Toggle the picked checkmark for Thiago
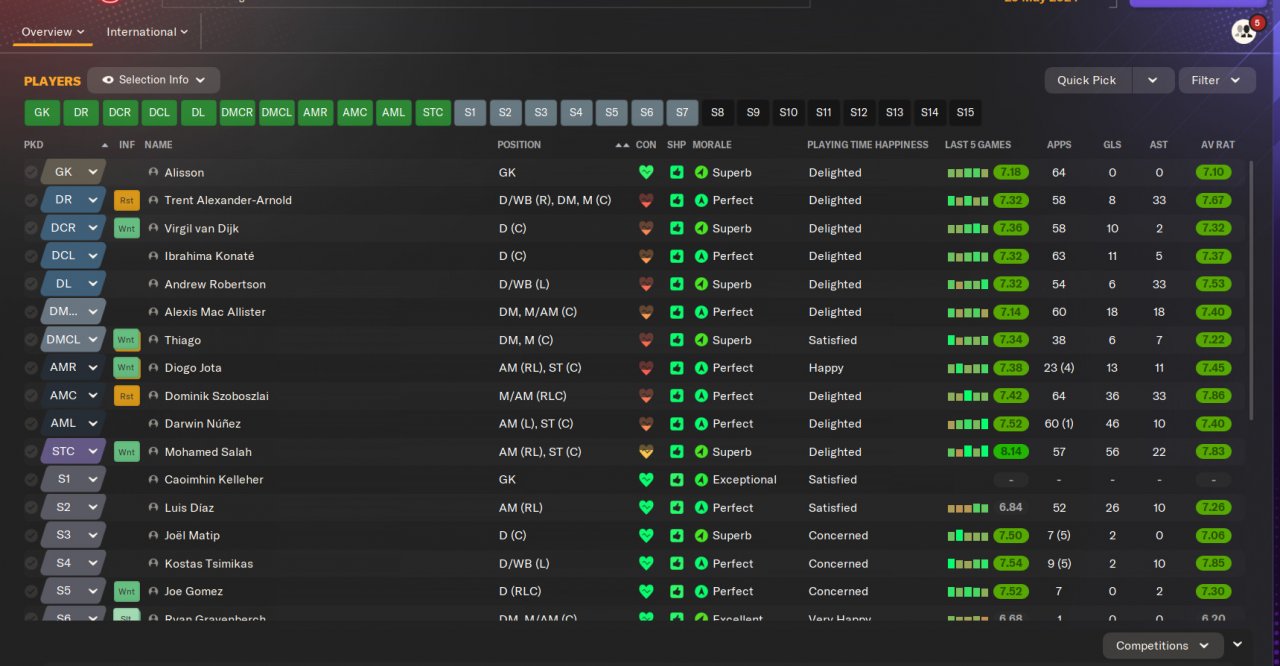This screenshot has height=666, width=1280. point(31,340)
